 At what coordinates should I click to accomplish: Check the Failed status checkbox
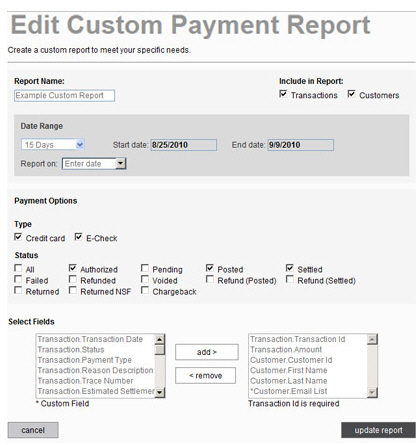pyautogui.click(x=18, y=279)
